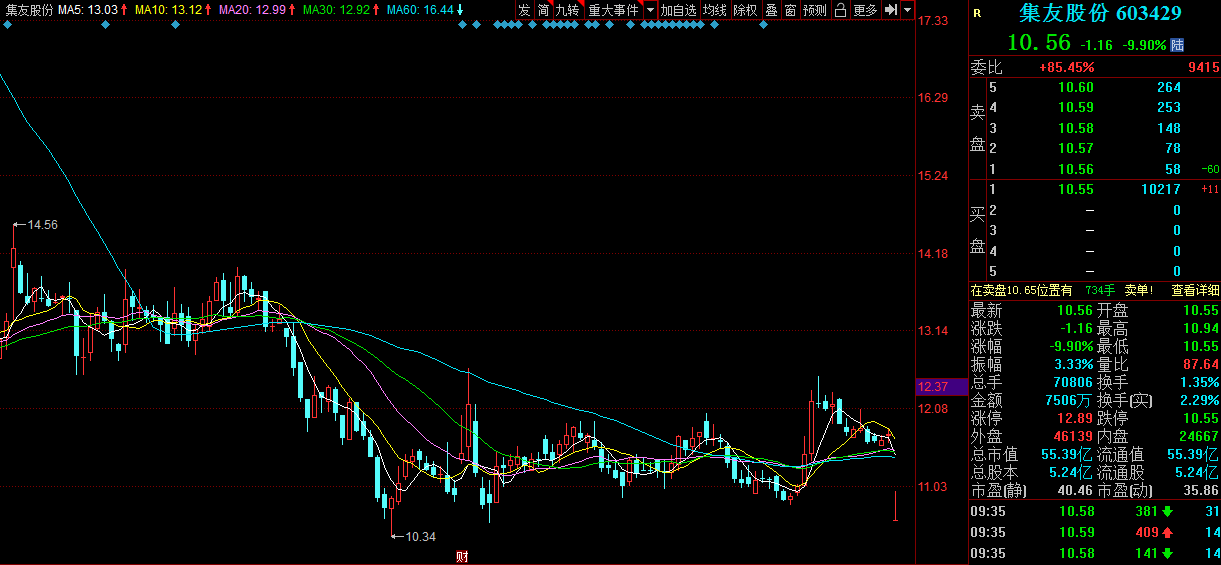
Task: Toggle 均线 moving average lines
Action: [x=714, y=10]
